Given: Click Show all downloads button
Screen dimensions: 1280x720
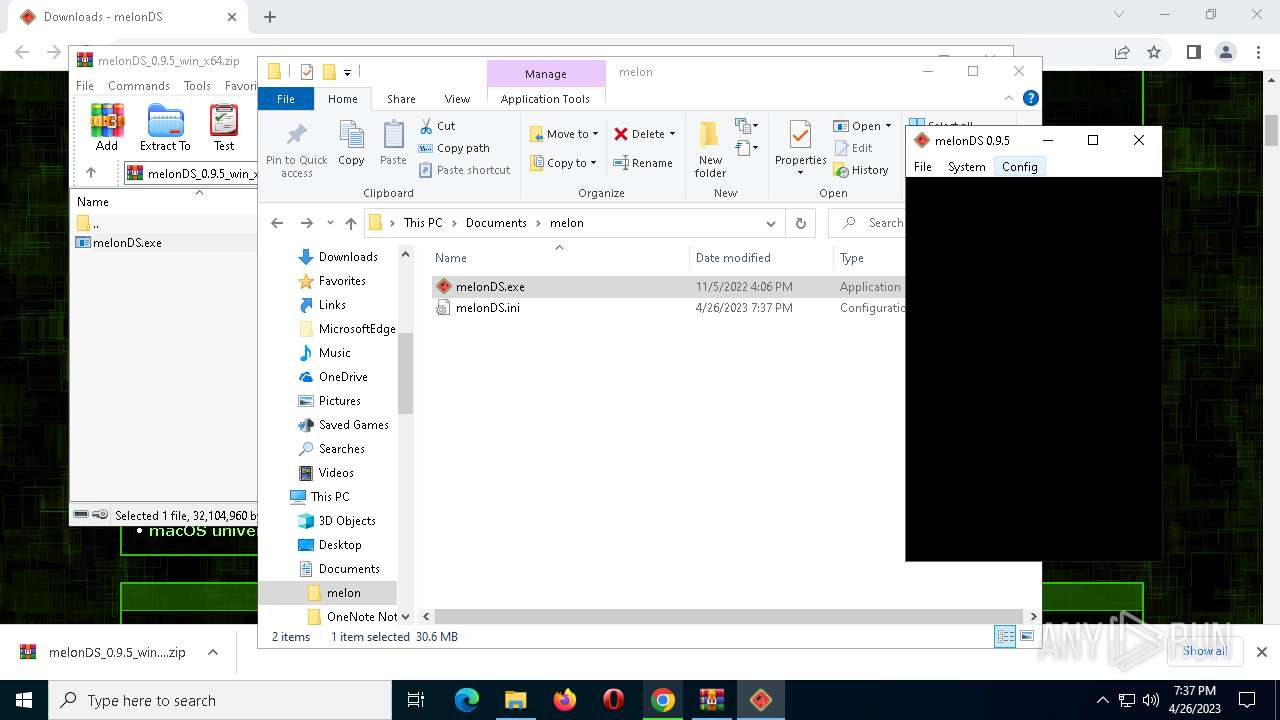Looking at the screenshot, I should tap(1205, 651).
